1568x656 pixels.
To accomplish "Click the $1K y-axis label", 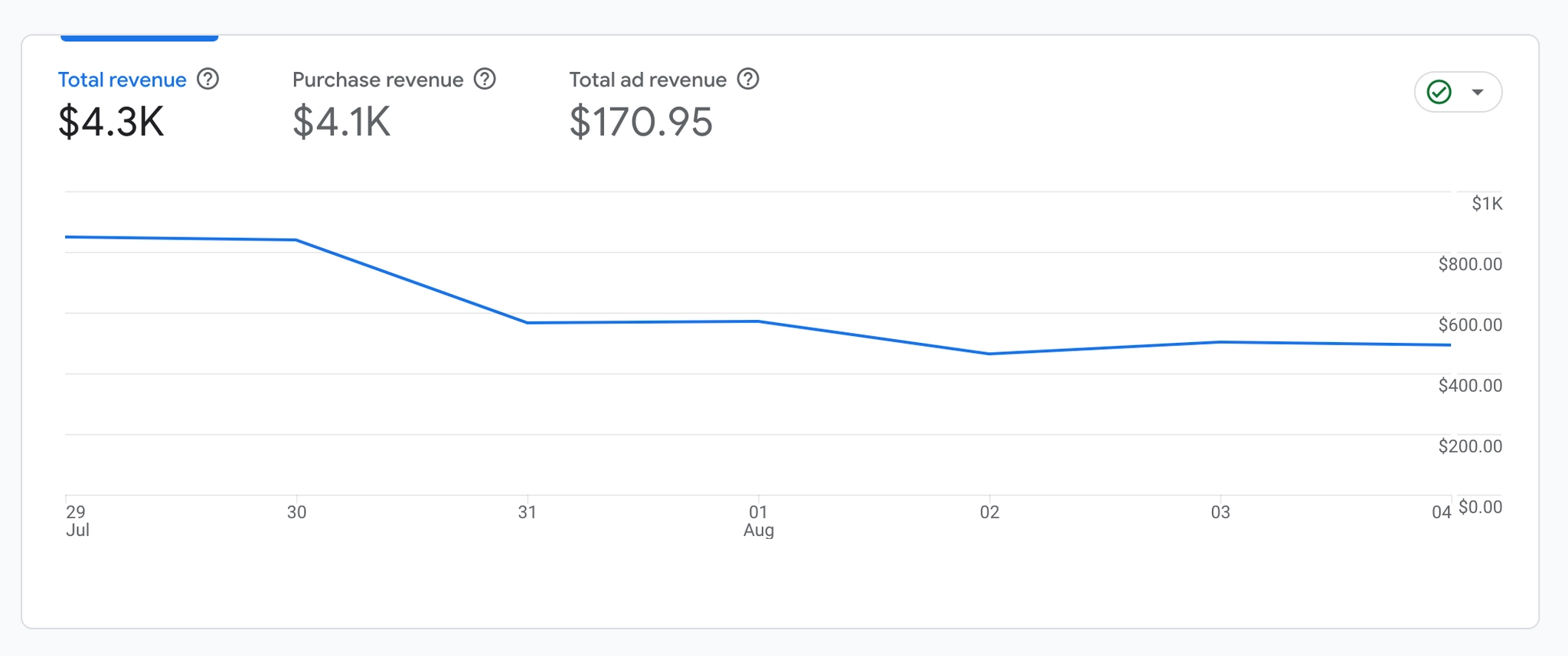I will pos(1487,204).
